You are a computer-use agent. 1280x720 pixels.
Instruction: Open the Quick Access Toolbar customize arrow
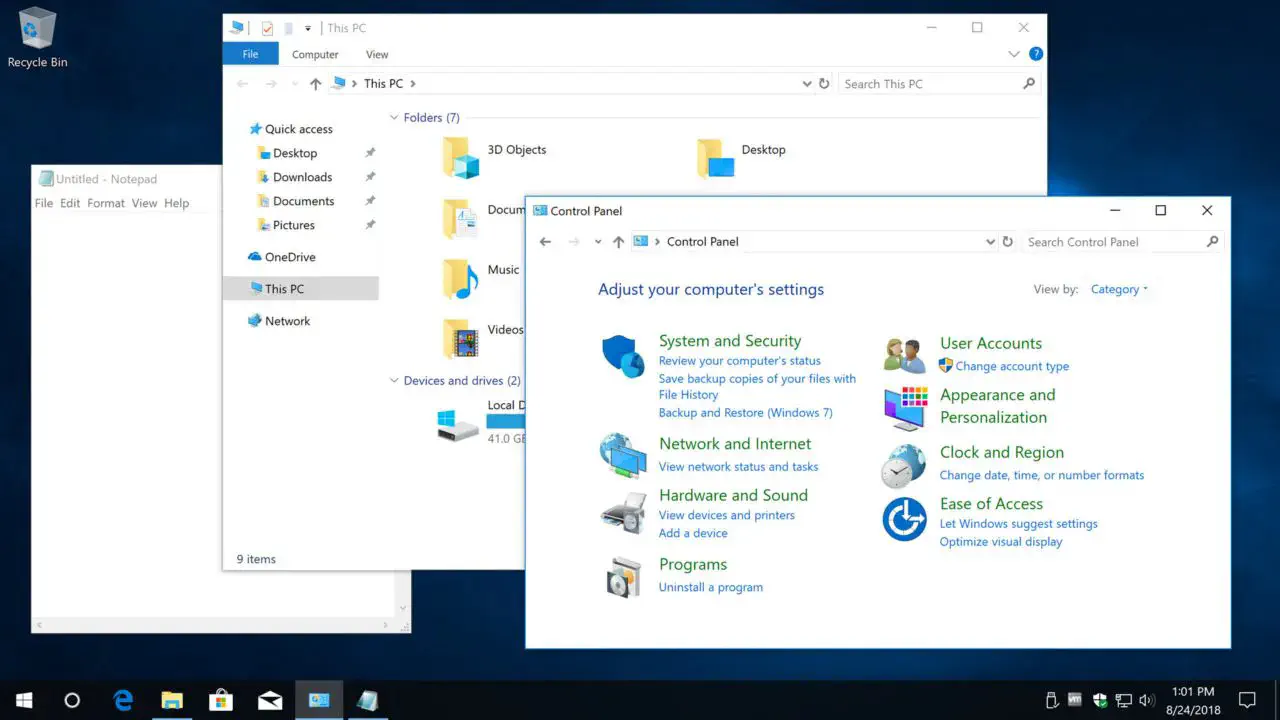(308, 28)
